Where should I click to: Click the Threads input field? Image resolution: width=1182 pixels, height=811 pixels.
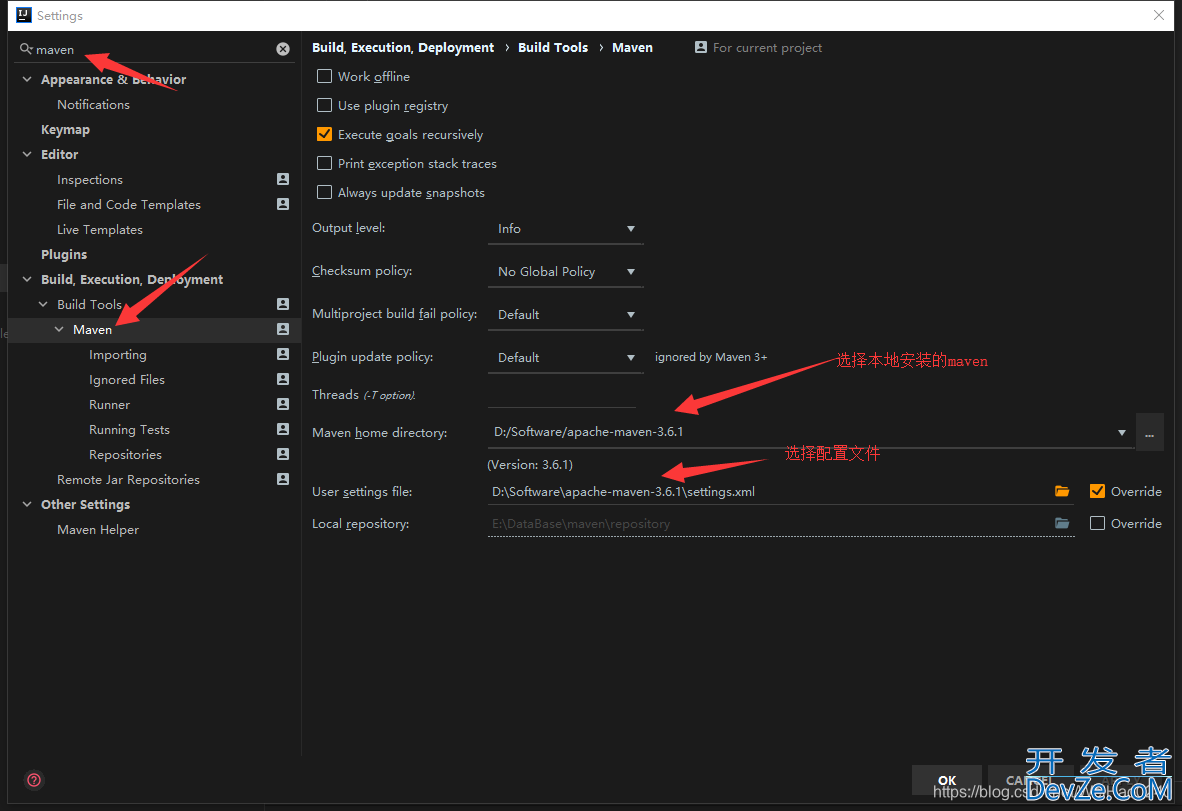click(x=562, y=394)
